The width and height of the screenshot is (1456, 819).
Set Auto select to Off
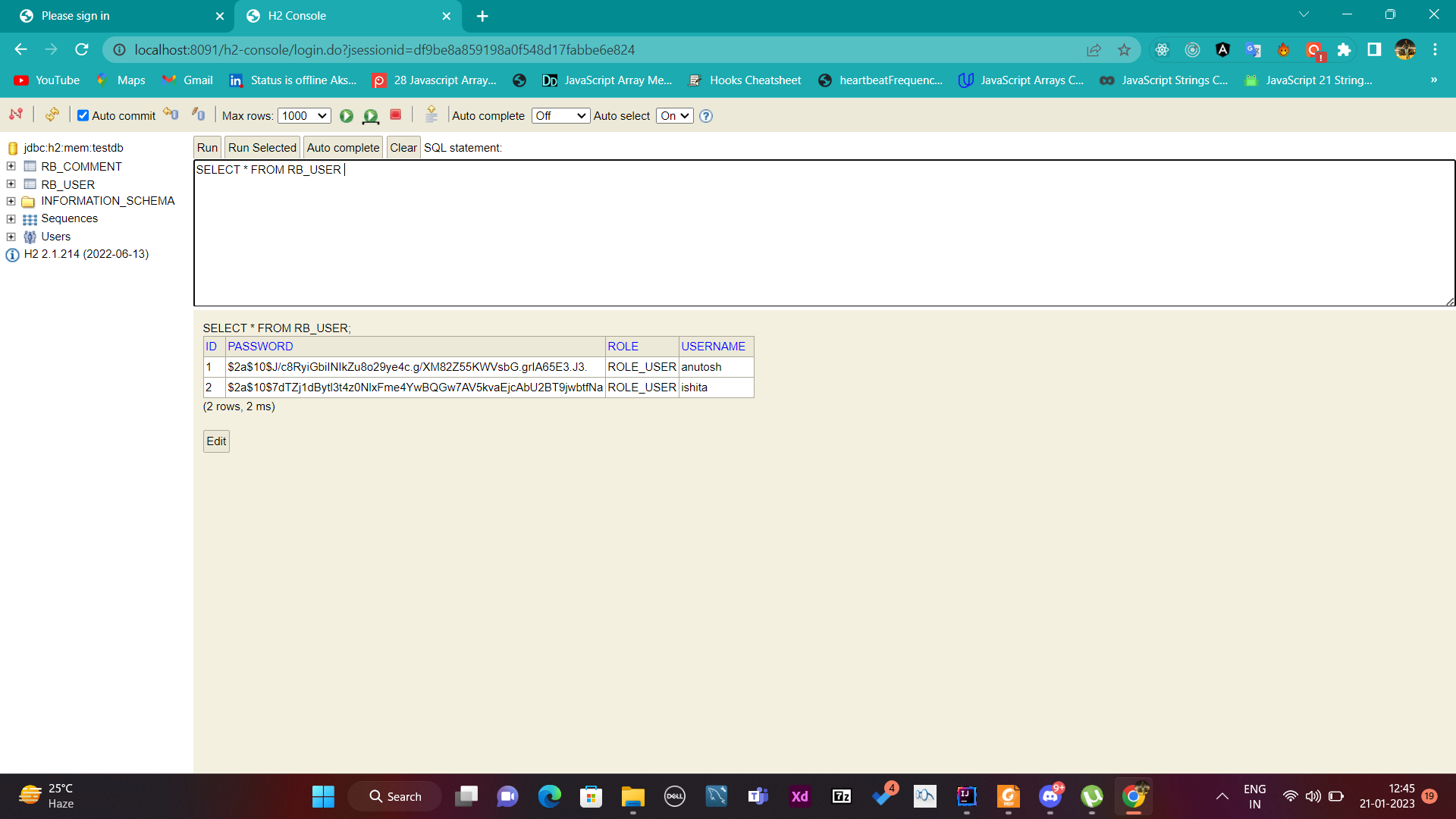[673, 115]
